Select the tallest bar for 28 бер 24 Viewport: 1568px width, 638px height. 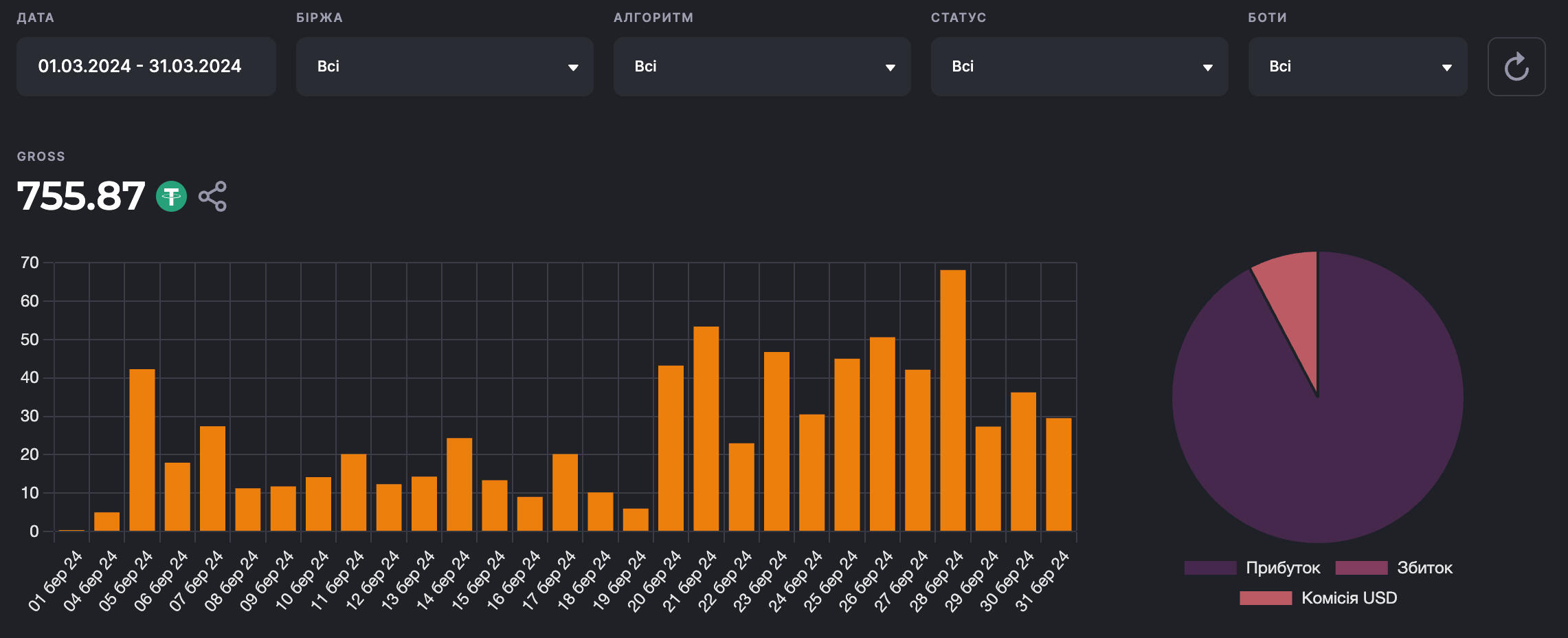pyautogui.click(x=952, y=400)
